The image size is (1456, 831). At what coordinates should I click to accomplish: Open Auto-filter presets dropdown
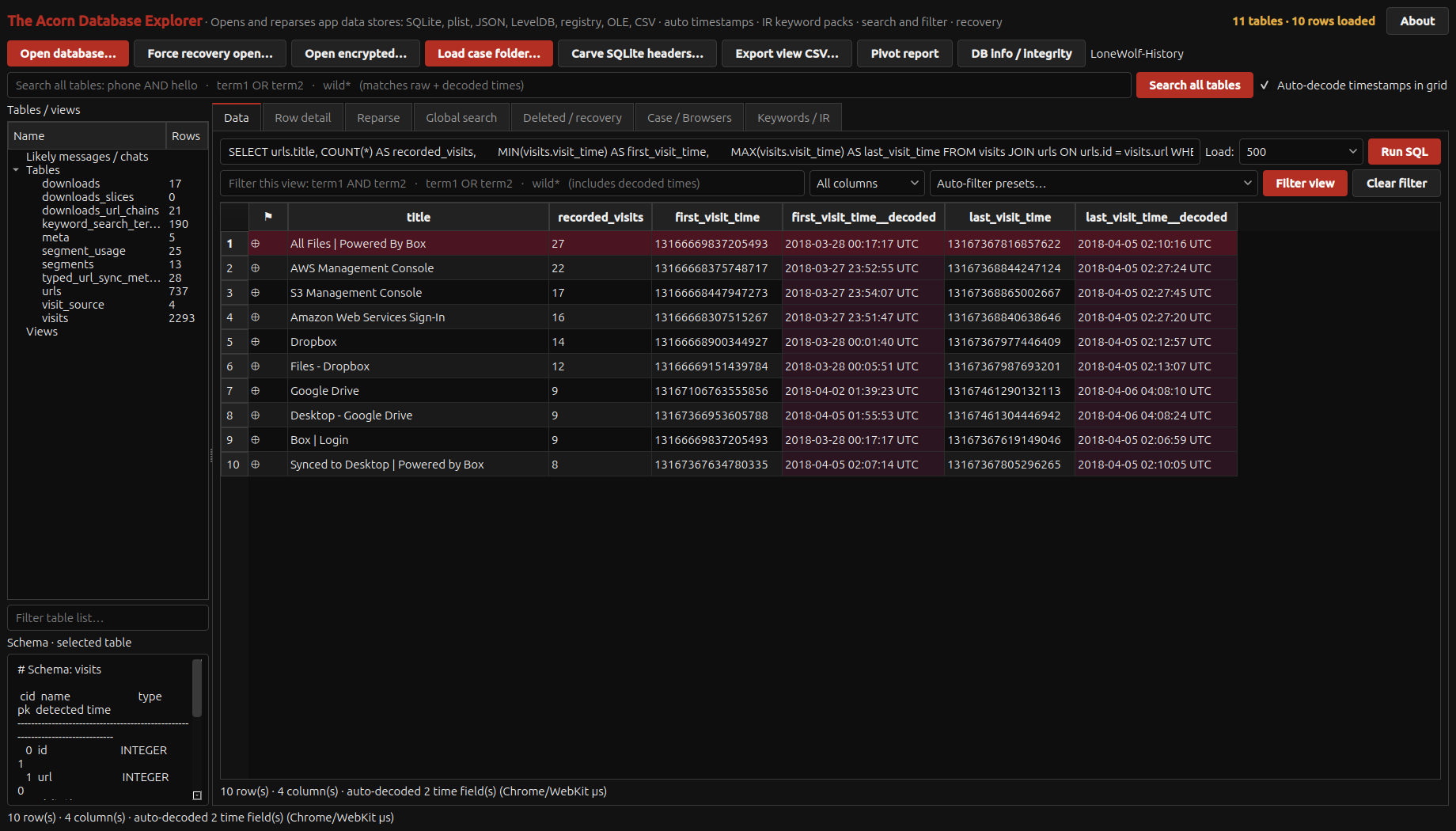pyautogui.click(x=1093, y=184)
